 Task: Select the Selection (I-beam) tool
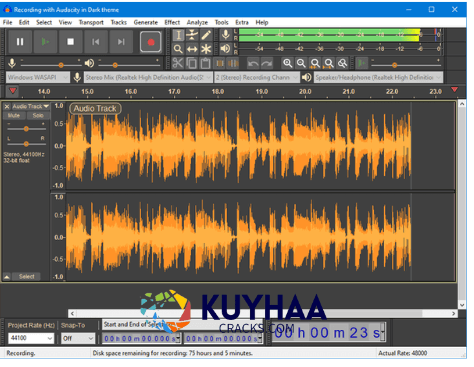[178, 35]
